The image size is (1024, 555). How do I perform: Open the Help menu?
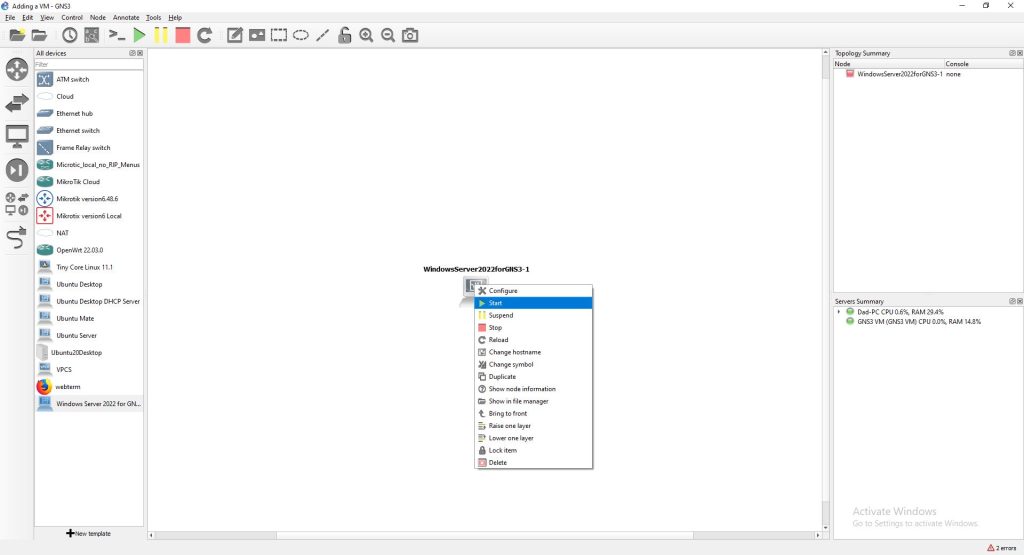pyautogui.click(x=175, y=18)
